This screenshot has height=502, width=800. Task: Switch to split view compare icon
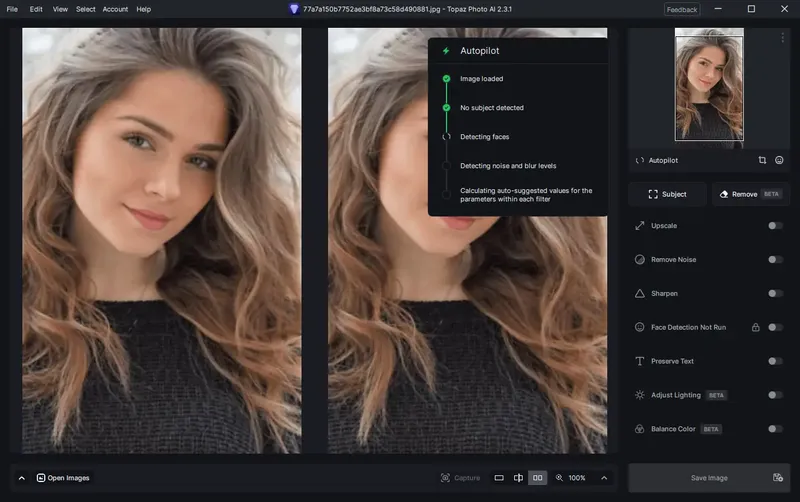518,478
